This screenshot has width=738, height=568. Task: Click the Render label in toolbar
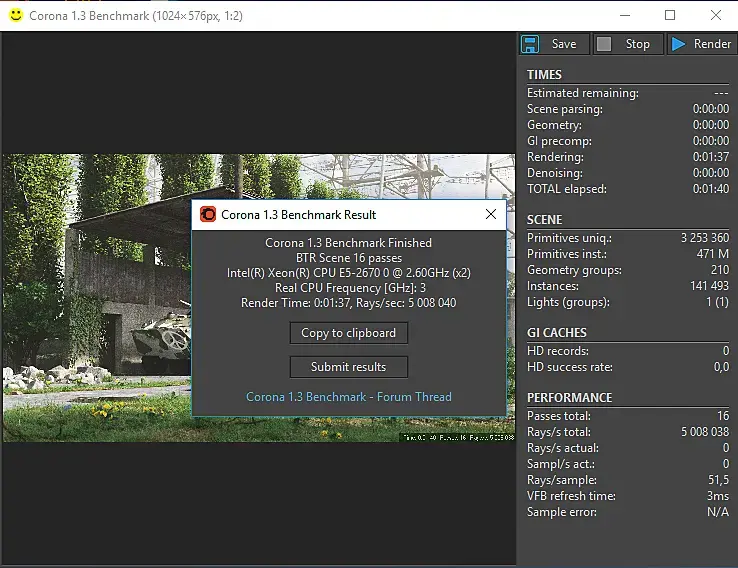pyautogui.click(x=712, y=44)
